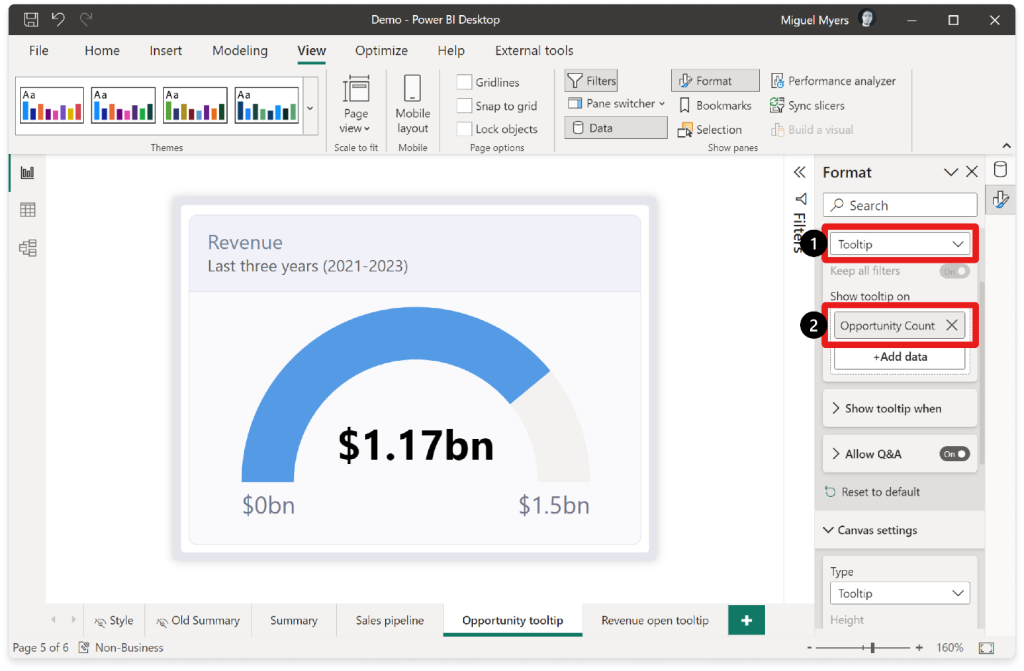
Task: Switch to Home ribbon tab
Action: point(102,50)
